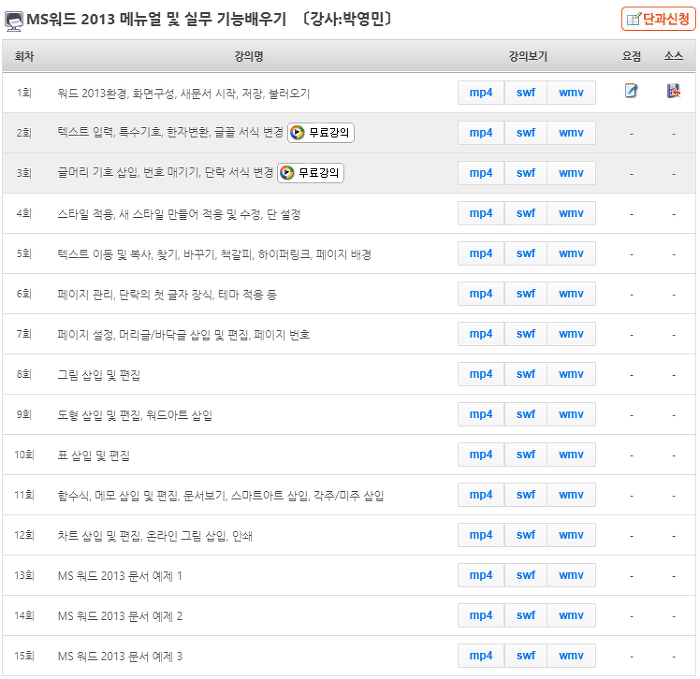The height and width of the screenshot is (679, 700).
Task: Open mp4 video for lesson 1회
Action: [481, 92]
